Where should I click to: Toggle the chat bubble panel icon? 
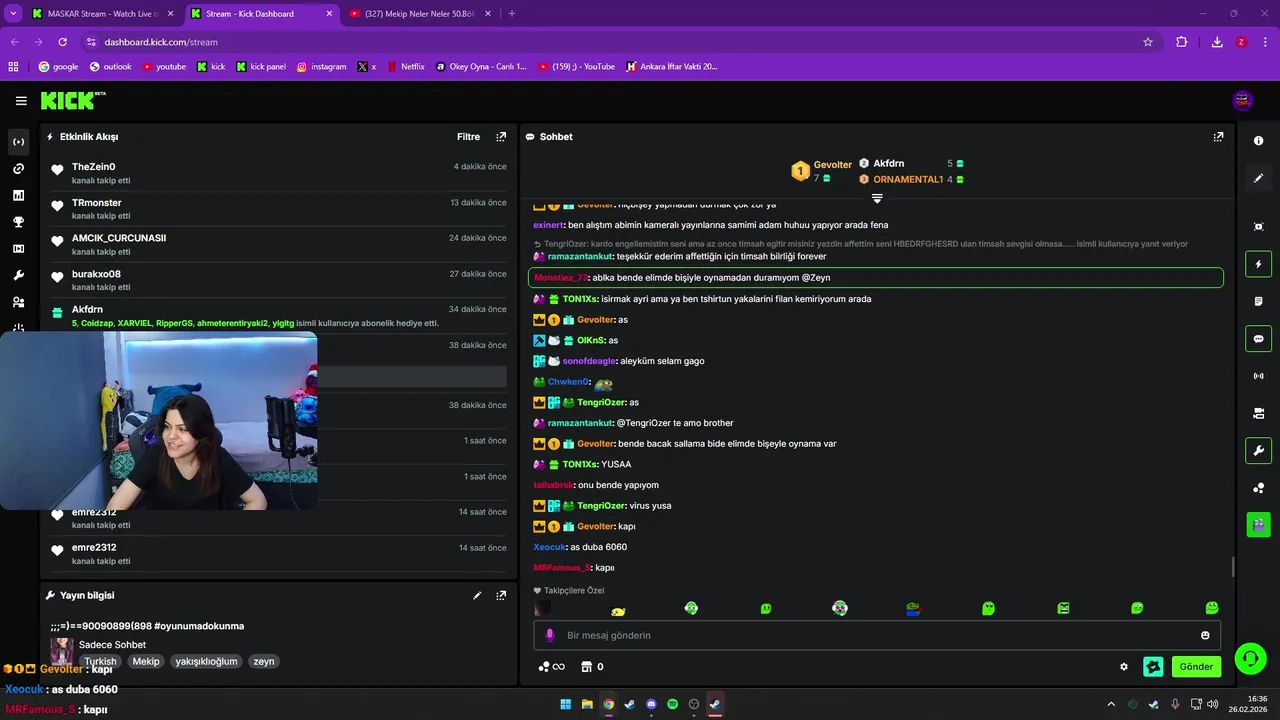[1258, 339]
